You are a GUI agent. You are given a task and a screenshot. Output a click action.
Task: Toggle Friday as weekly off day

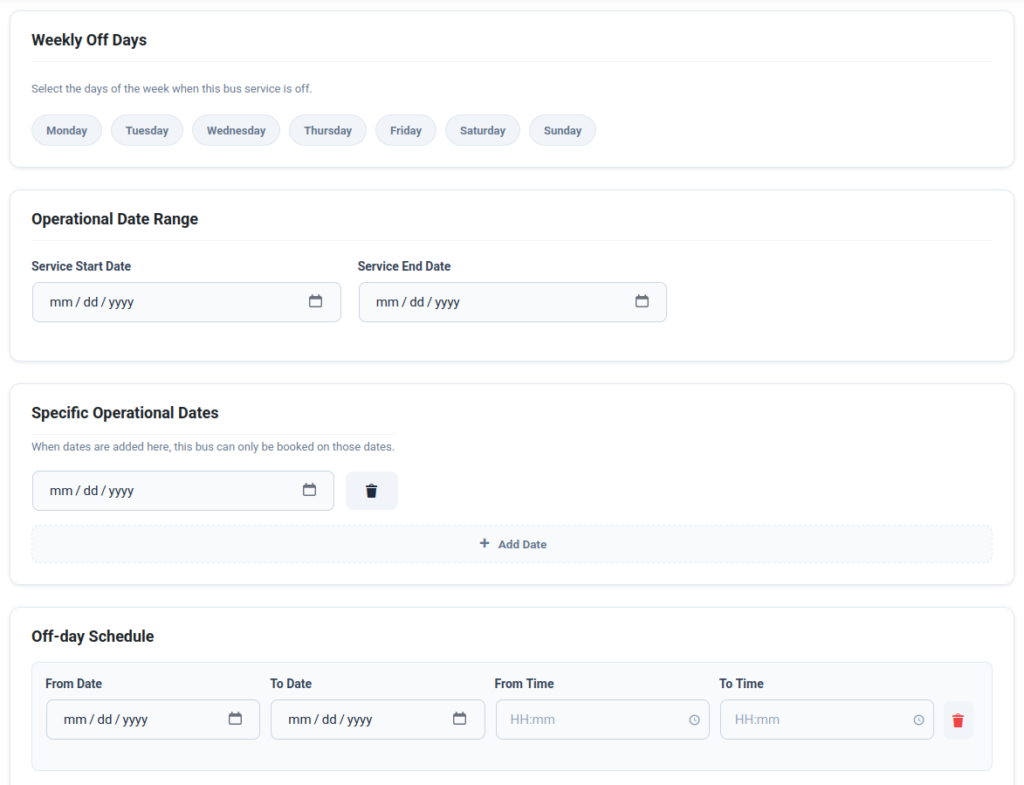(x=406, y=130)
